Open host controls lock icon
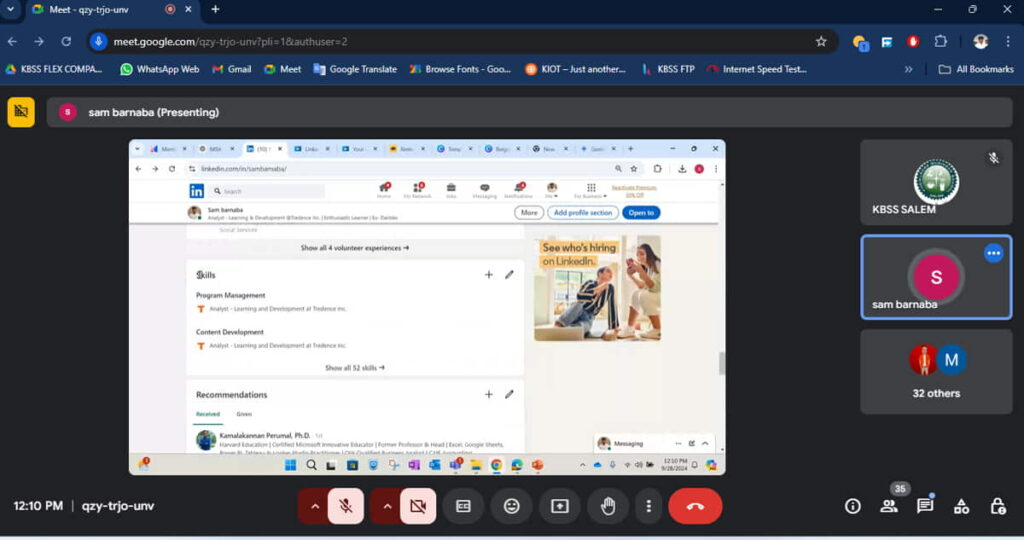Viewport: 1024px width, 540px height. [998, 506]
